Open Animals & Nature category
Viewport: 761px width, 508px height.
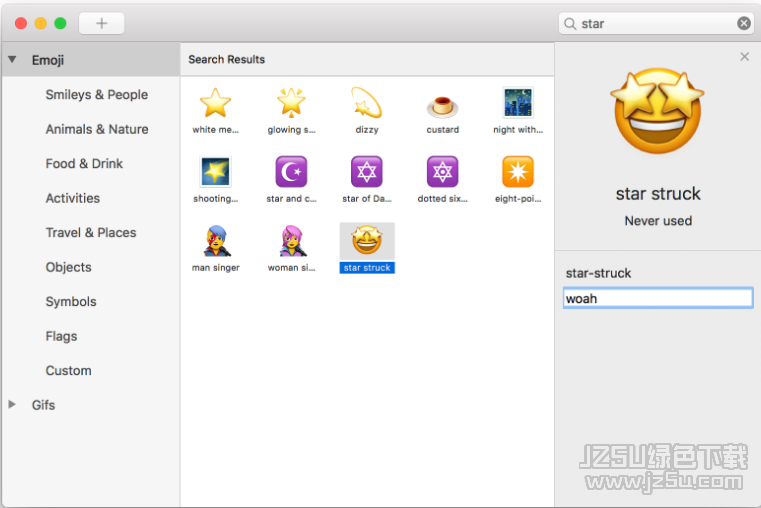97,129
